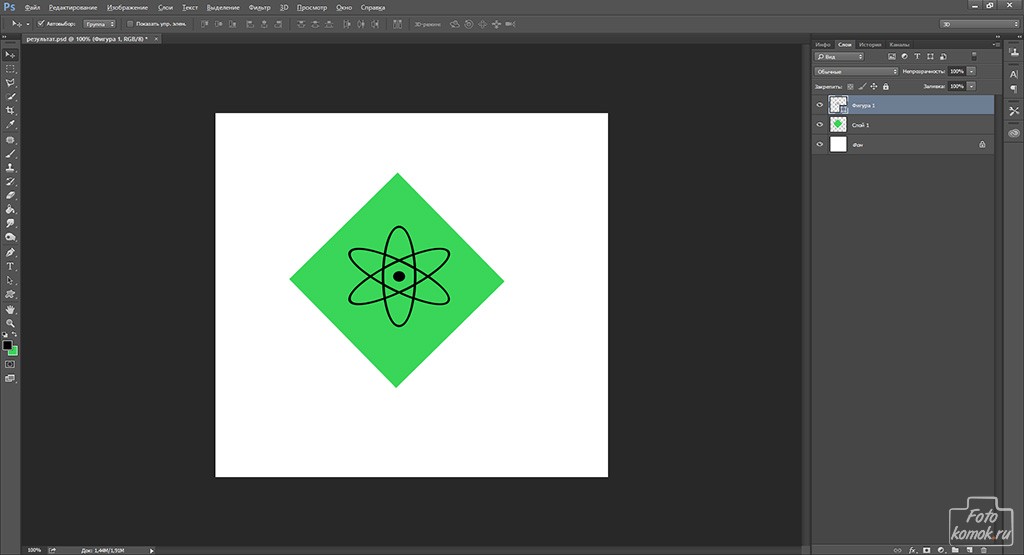Image resolution: width=1024 pixels, height=555 pixels.
Task: Select the Pen tool
Action: pyautogui.click(x=10, y=253)
